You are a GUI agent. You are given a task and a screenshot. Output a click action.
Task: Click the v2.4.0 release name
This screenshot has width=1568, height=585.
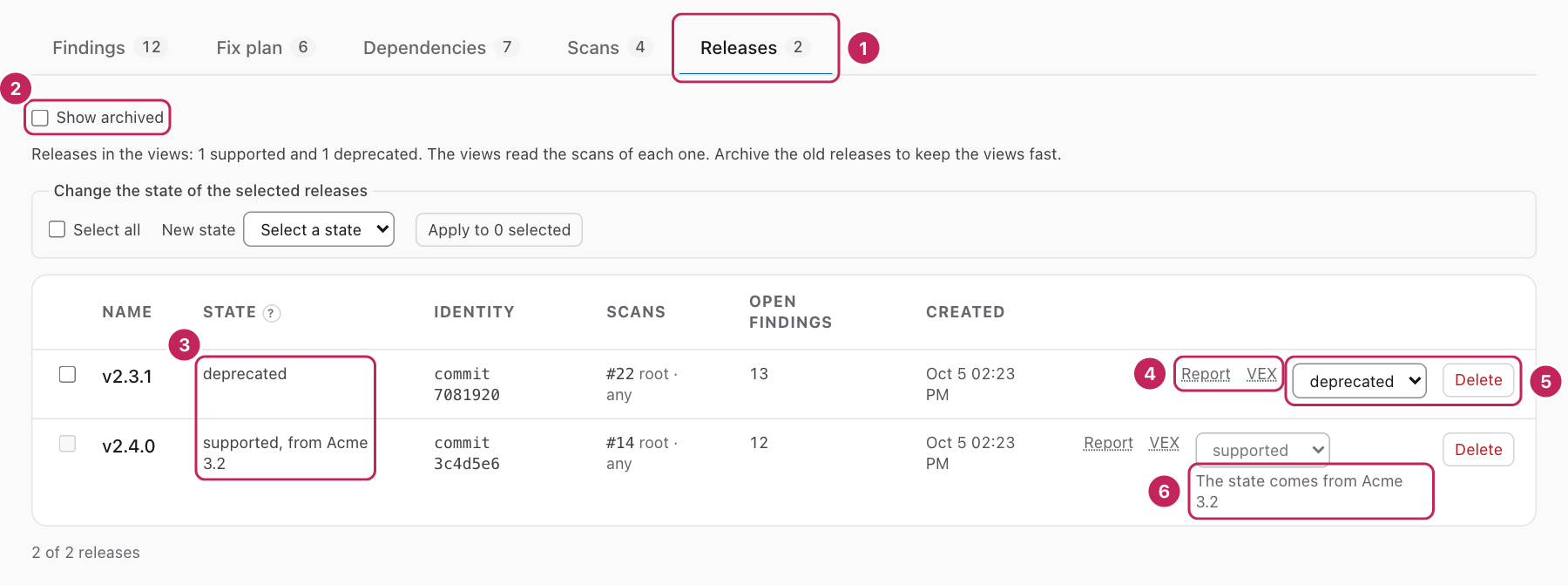coord(128,446)
